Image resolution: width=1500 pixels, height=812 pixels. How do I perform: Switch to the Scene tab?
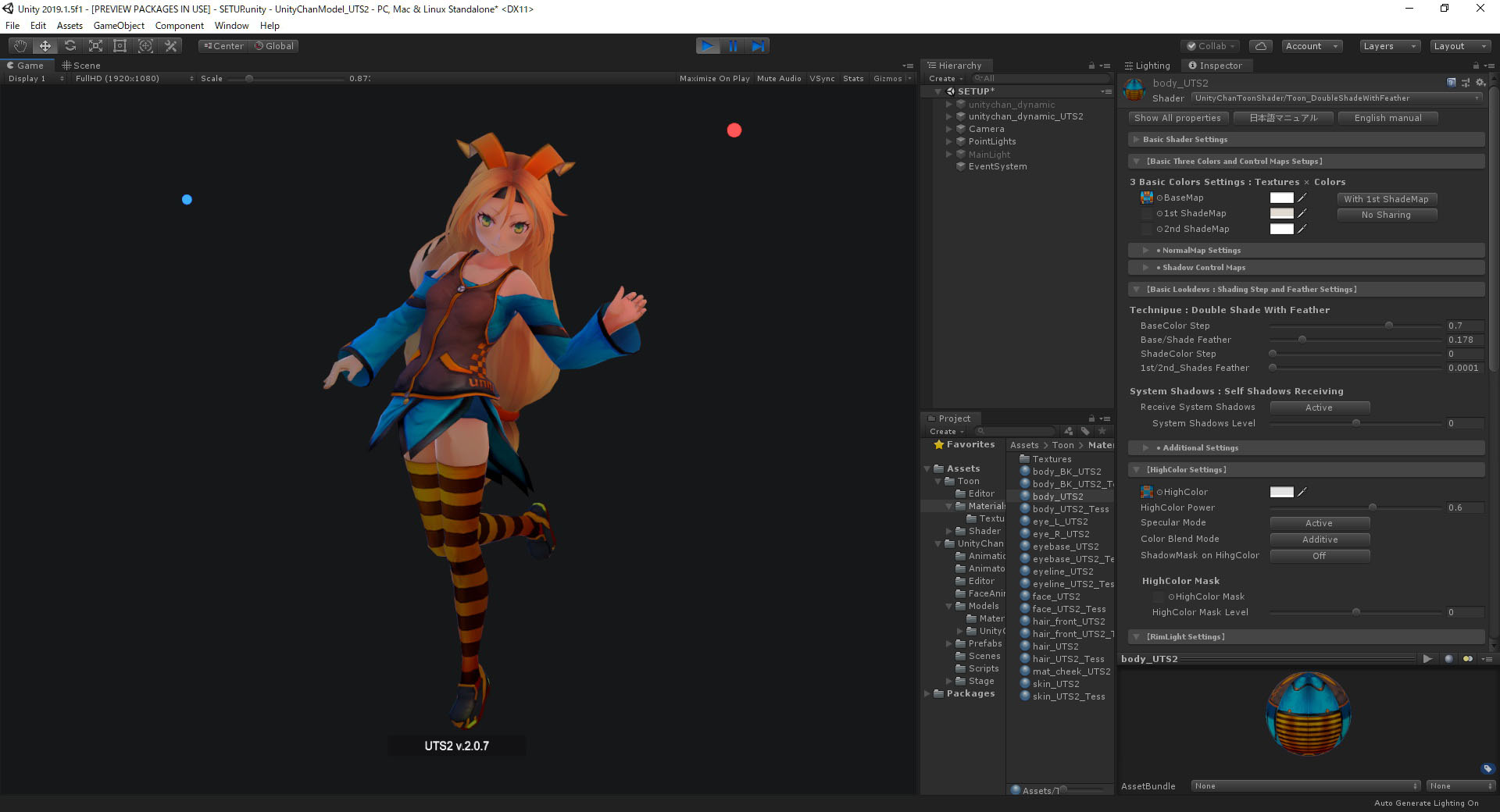(x=81, y=66)
